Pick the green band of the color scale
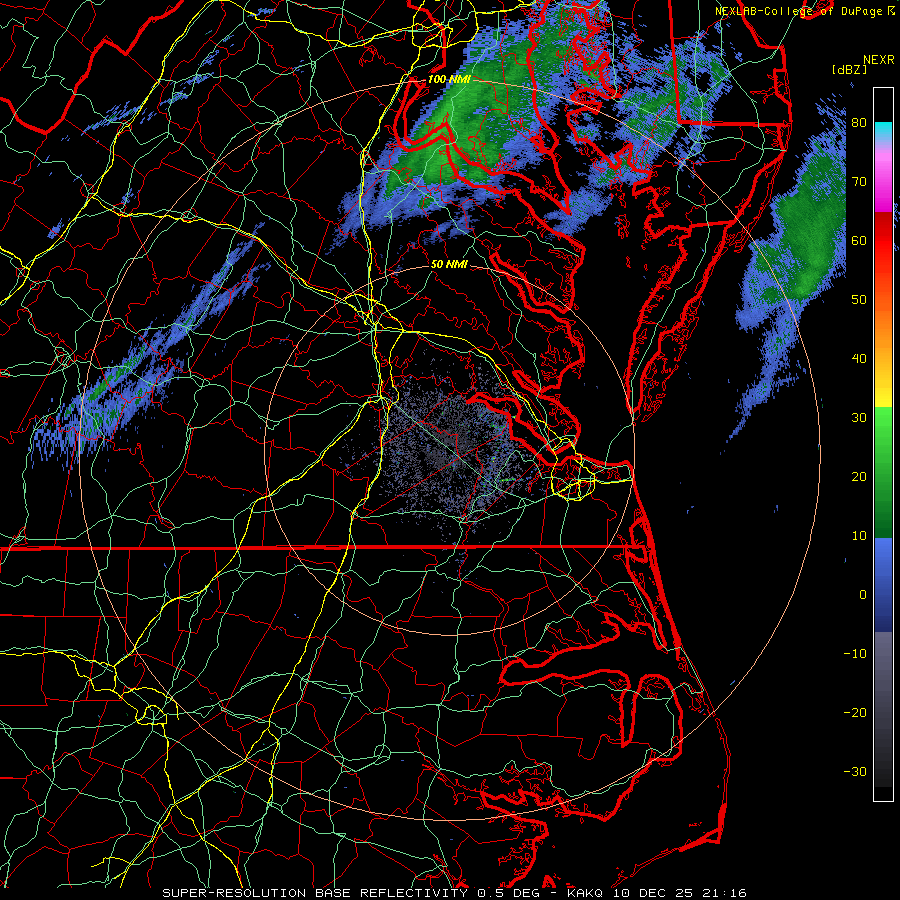This screenshot has height=900, width=900. tap(883, 472)
